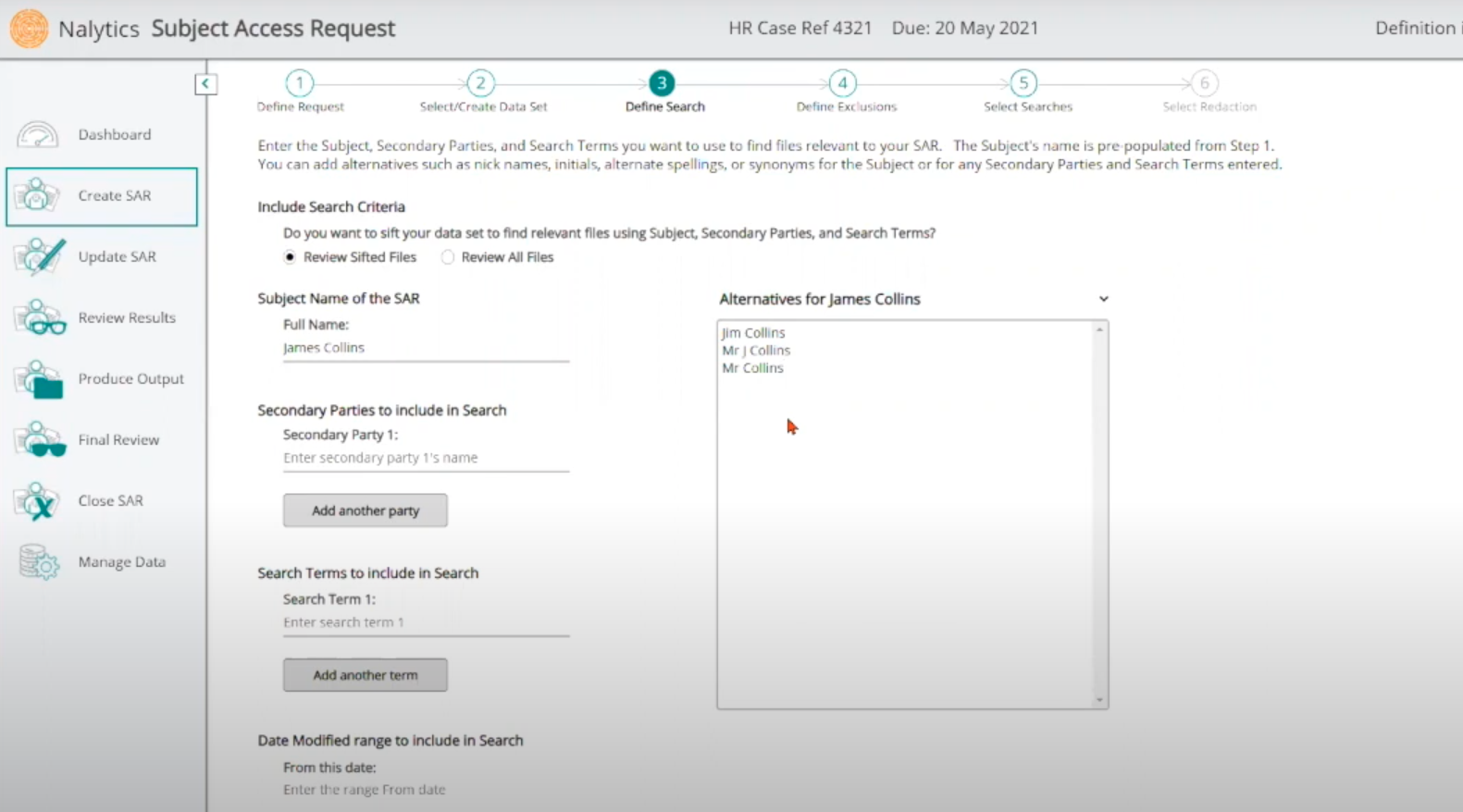
Task: Open Close SAR in the sidebar
Action: pyautogui.click(x=102, y=501)
